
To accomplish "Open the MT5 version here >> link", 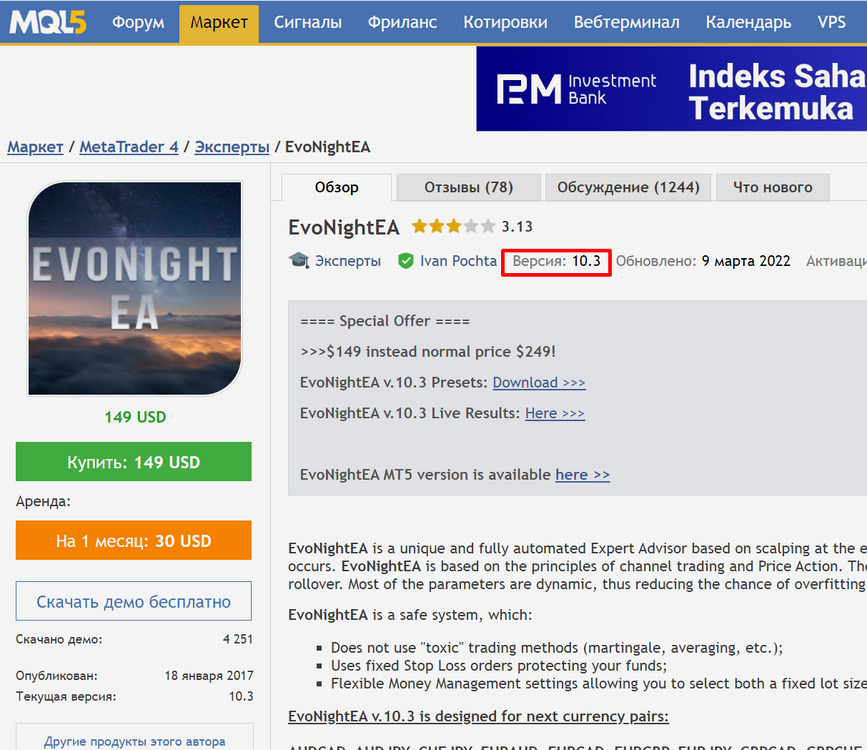I will (x=583, y=475).
